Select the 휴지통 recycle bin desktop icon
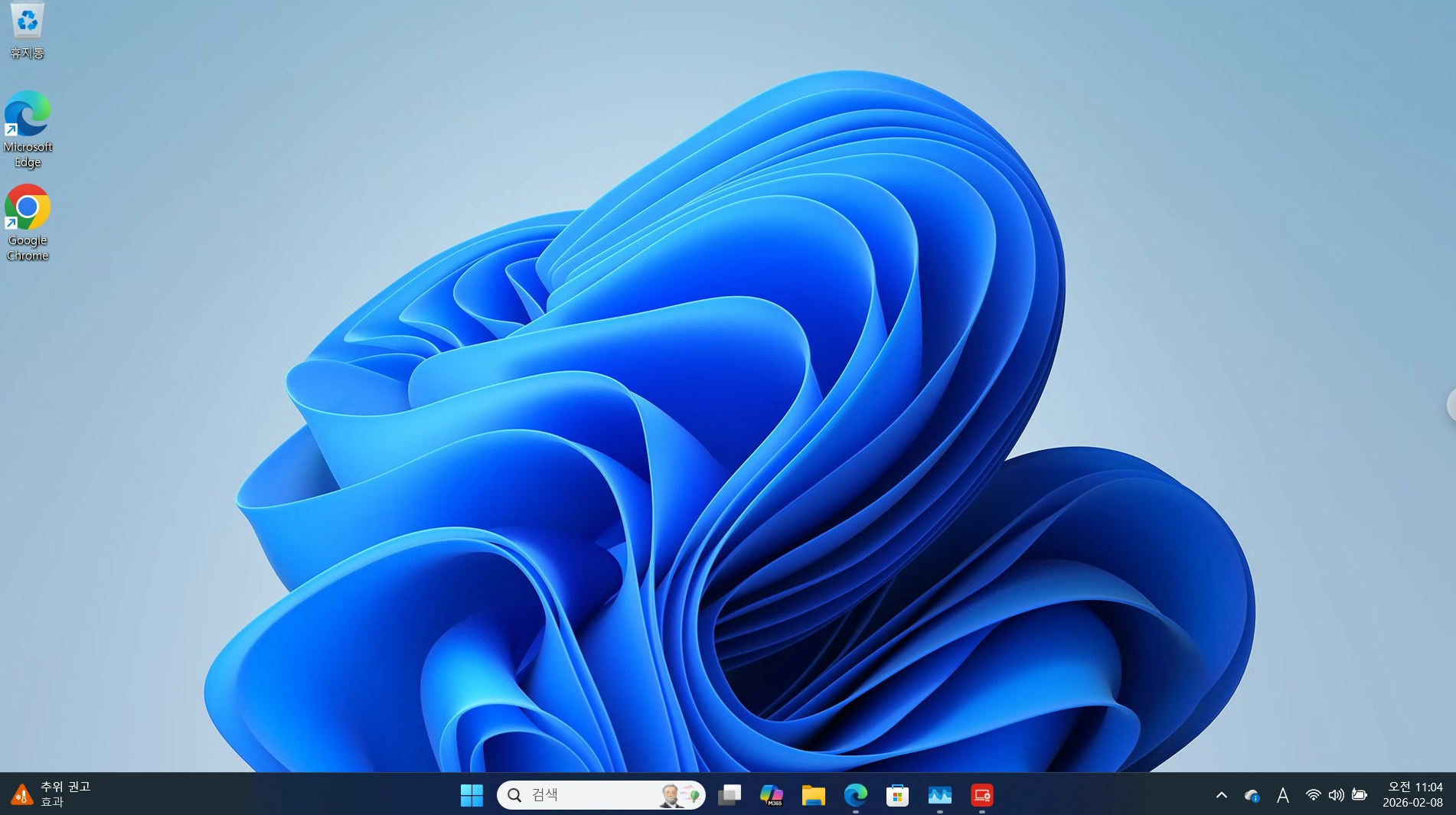Viewport: 1456px width, 815px height. click(28, 31)
